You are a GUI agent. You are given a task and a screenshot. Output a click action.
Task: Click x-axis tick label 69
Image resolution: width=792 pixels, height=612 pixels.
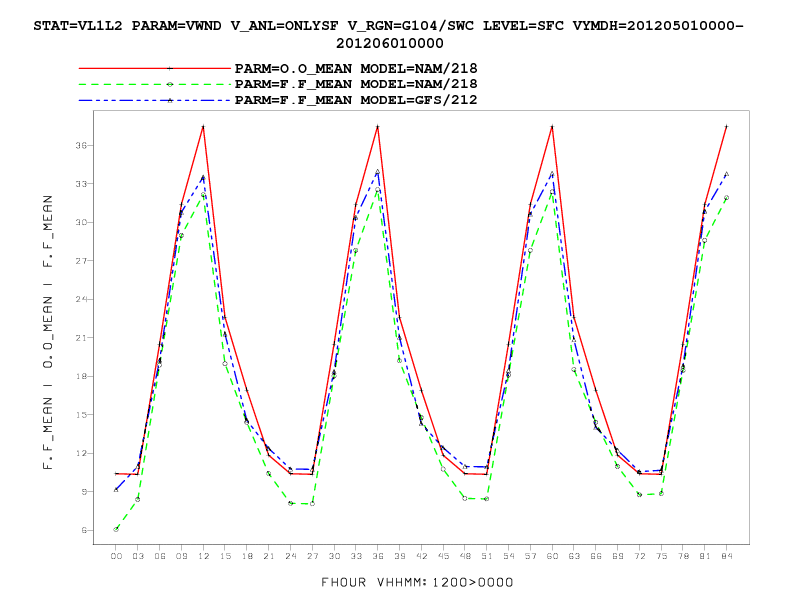click(617, 556)
